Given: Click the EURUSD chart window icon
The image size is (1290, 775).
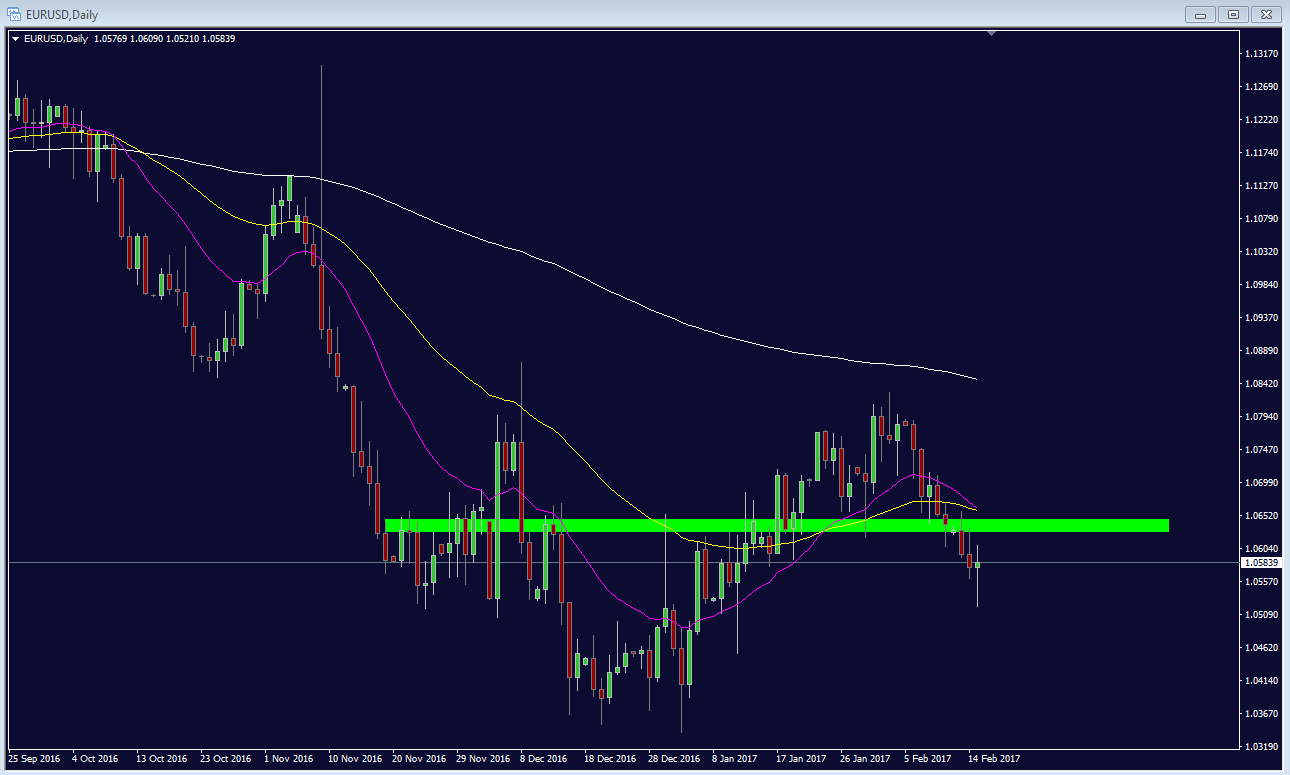Looking at the screenshot, I should pyautogui.click(x=12, y=14).
